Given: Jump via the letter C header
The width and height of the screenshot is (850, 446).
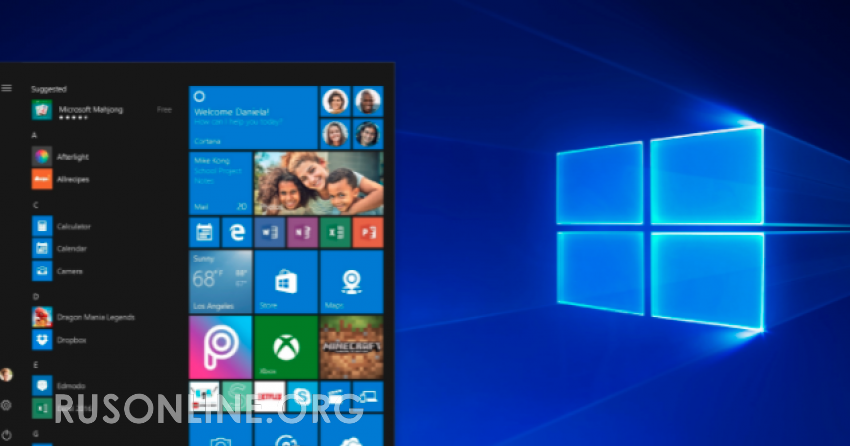Looking at the screenshot, I should [x=35, y=205].
